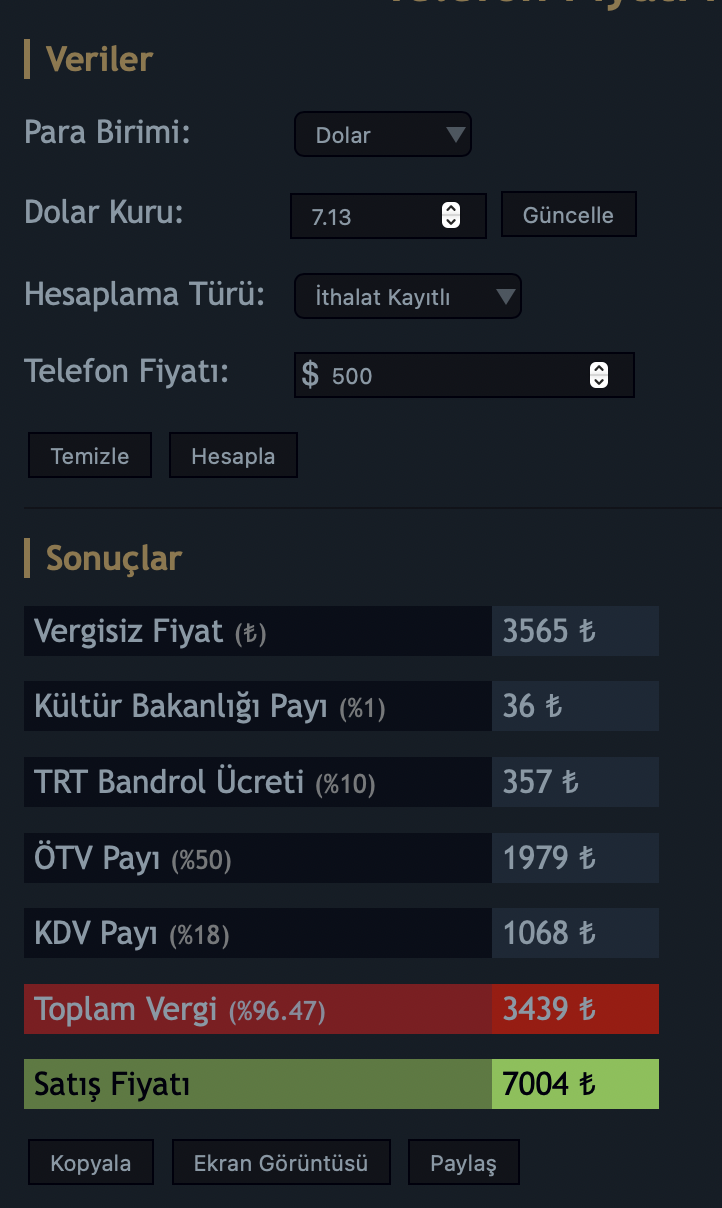Click the dollar sign in price field

tap(311, 375)
